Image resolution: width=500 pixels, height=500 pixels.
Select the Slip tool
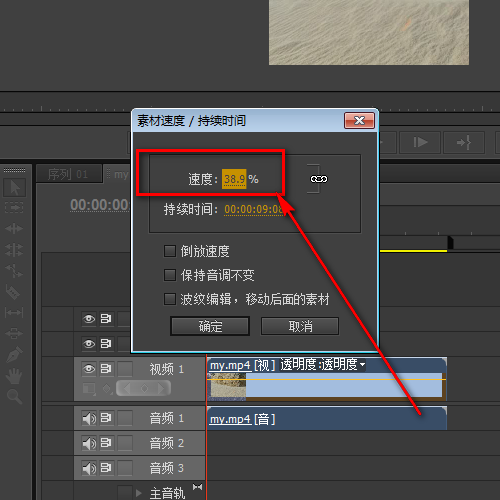pyautogui.click(x=14, y=313)
